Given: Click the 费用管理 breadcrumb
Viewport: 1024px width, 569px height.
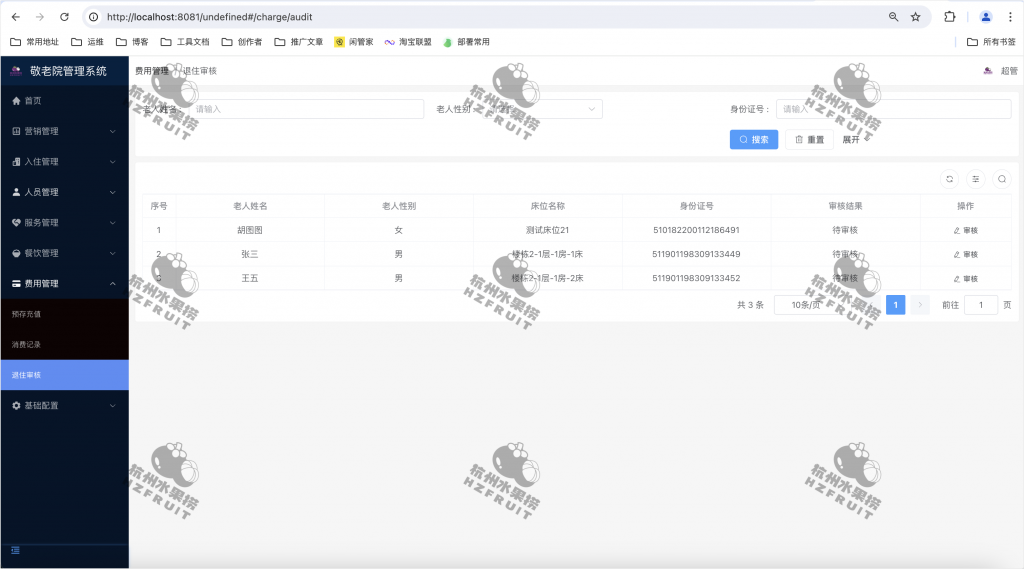Looking at the screenshot, I should [152, 71].
